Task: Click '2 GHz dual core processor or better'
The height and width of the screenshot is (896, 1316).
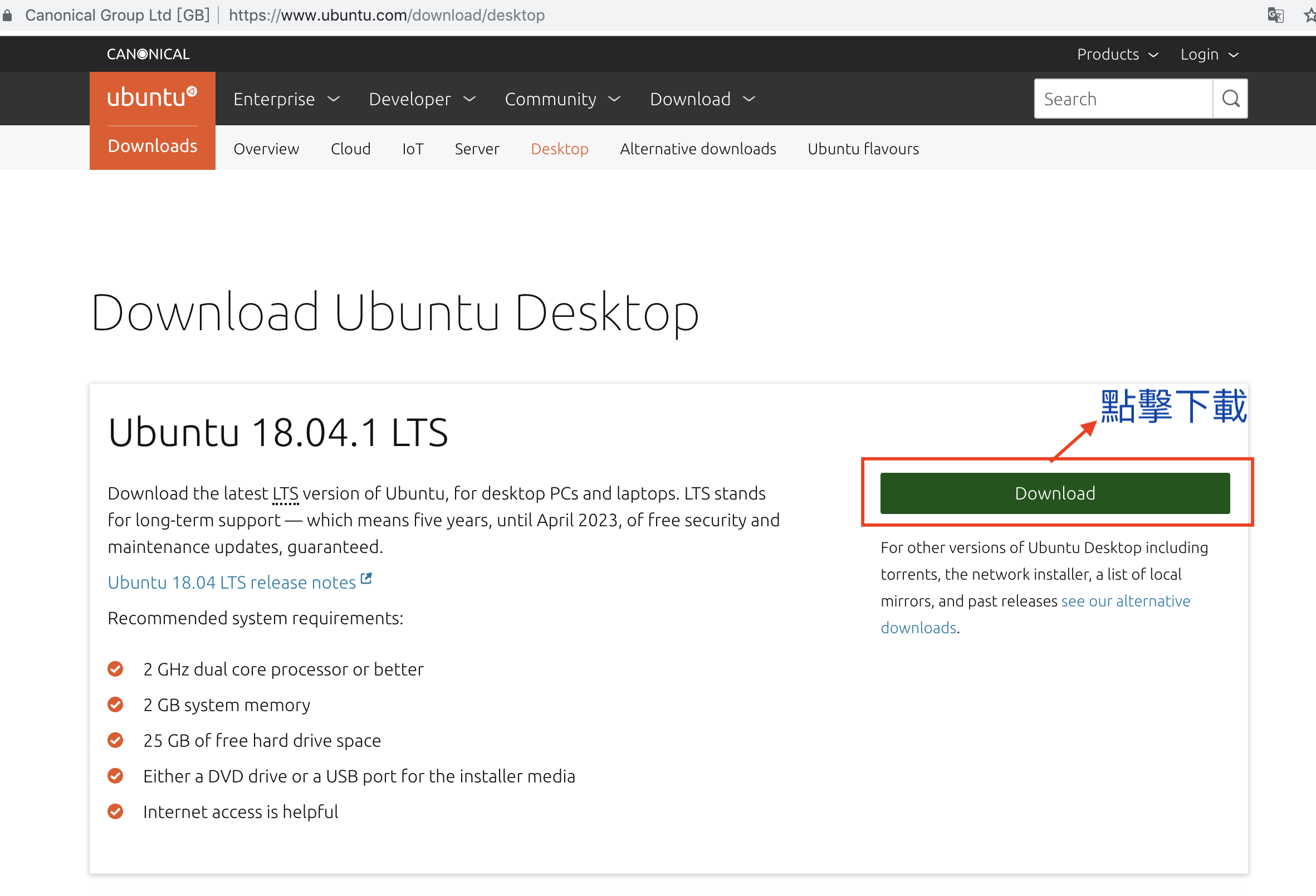Action: point(283,669)
